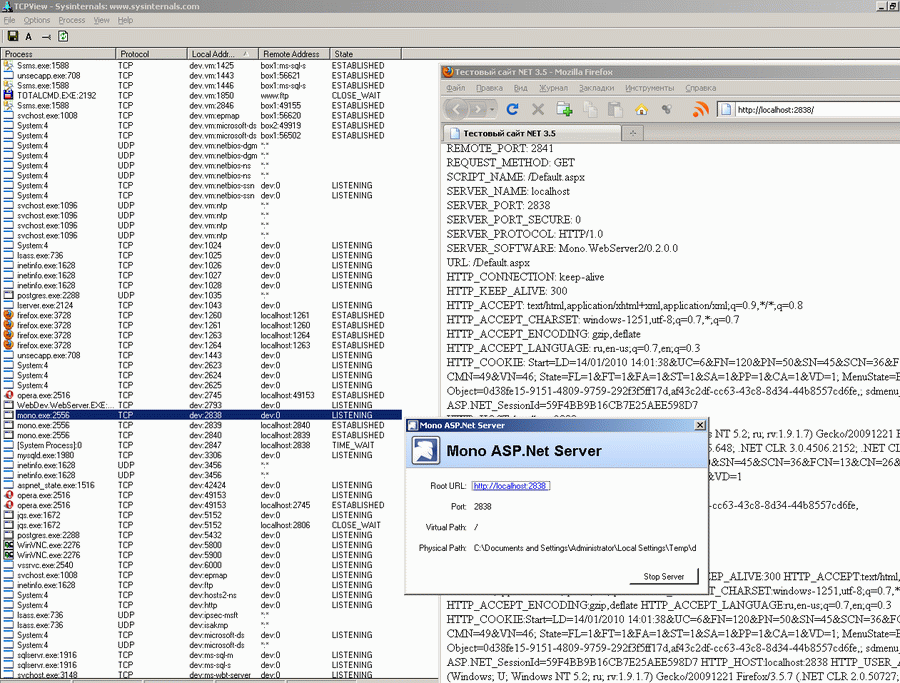
Task: Select the WebDev.WebServer.EXE process row
Action: [x=201, y=405]
